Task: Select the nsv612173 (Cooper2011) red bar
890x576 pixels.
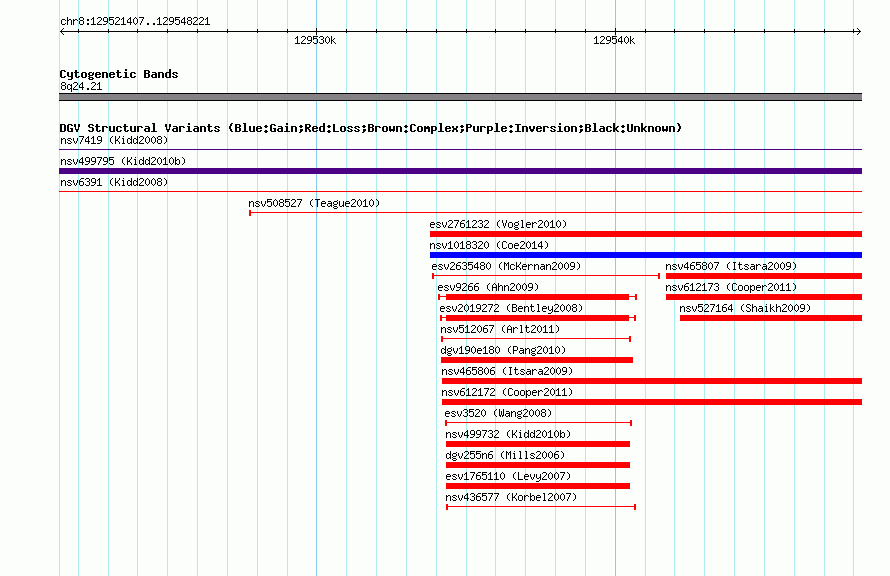Action: 764,297
